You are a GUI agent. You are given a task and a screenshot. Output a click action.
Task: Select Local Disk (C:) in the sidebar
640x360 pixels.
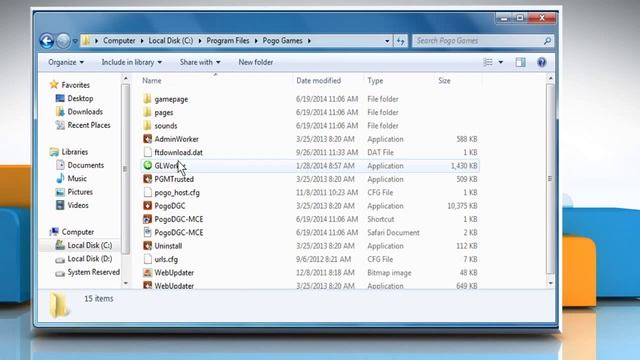tap(89, 245)
